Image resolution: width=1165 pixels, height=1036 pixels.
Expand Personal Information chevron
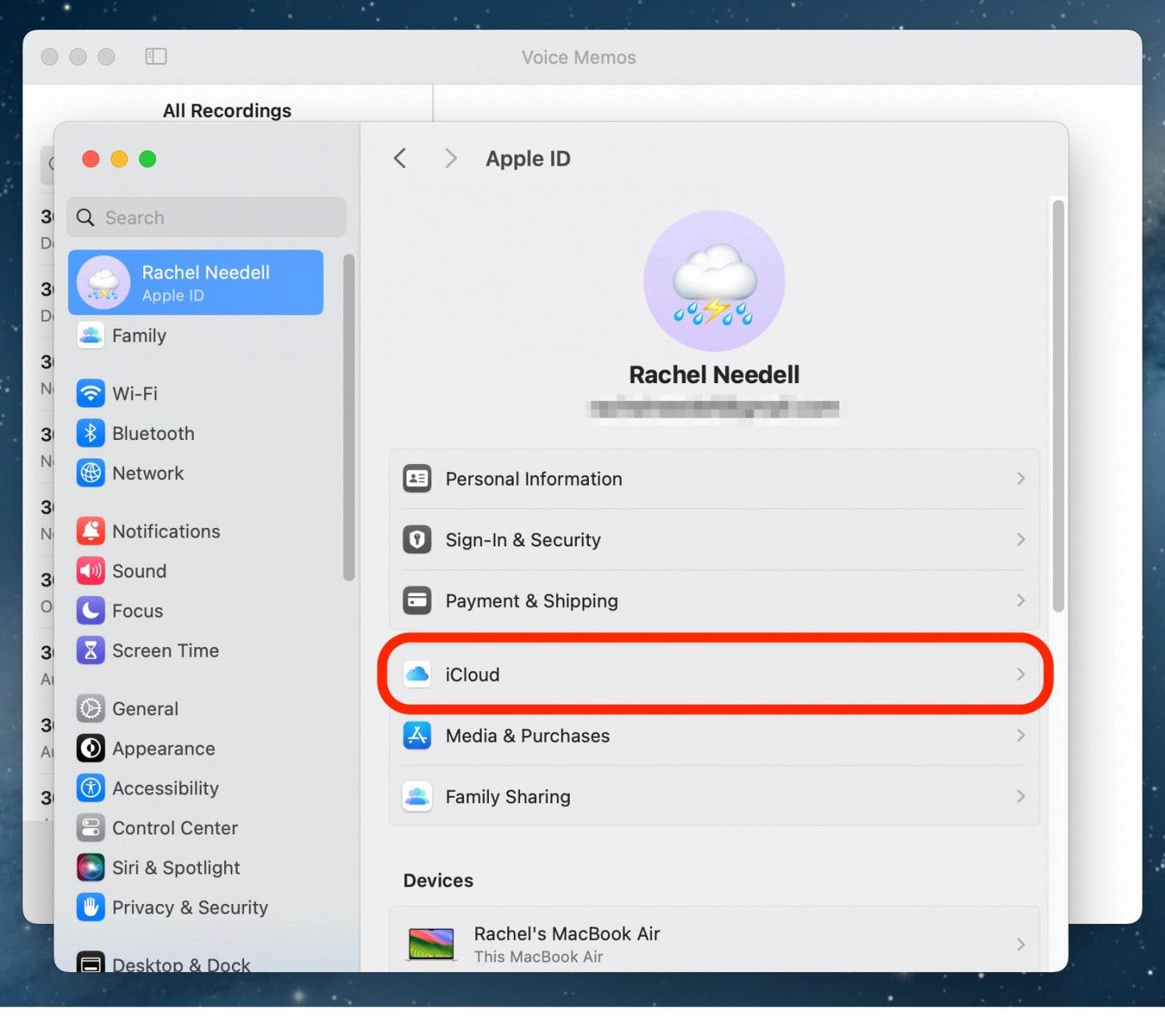(x=1020, y=478)
